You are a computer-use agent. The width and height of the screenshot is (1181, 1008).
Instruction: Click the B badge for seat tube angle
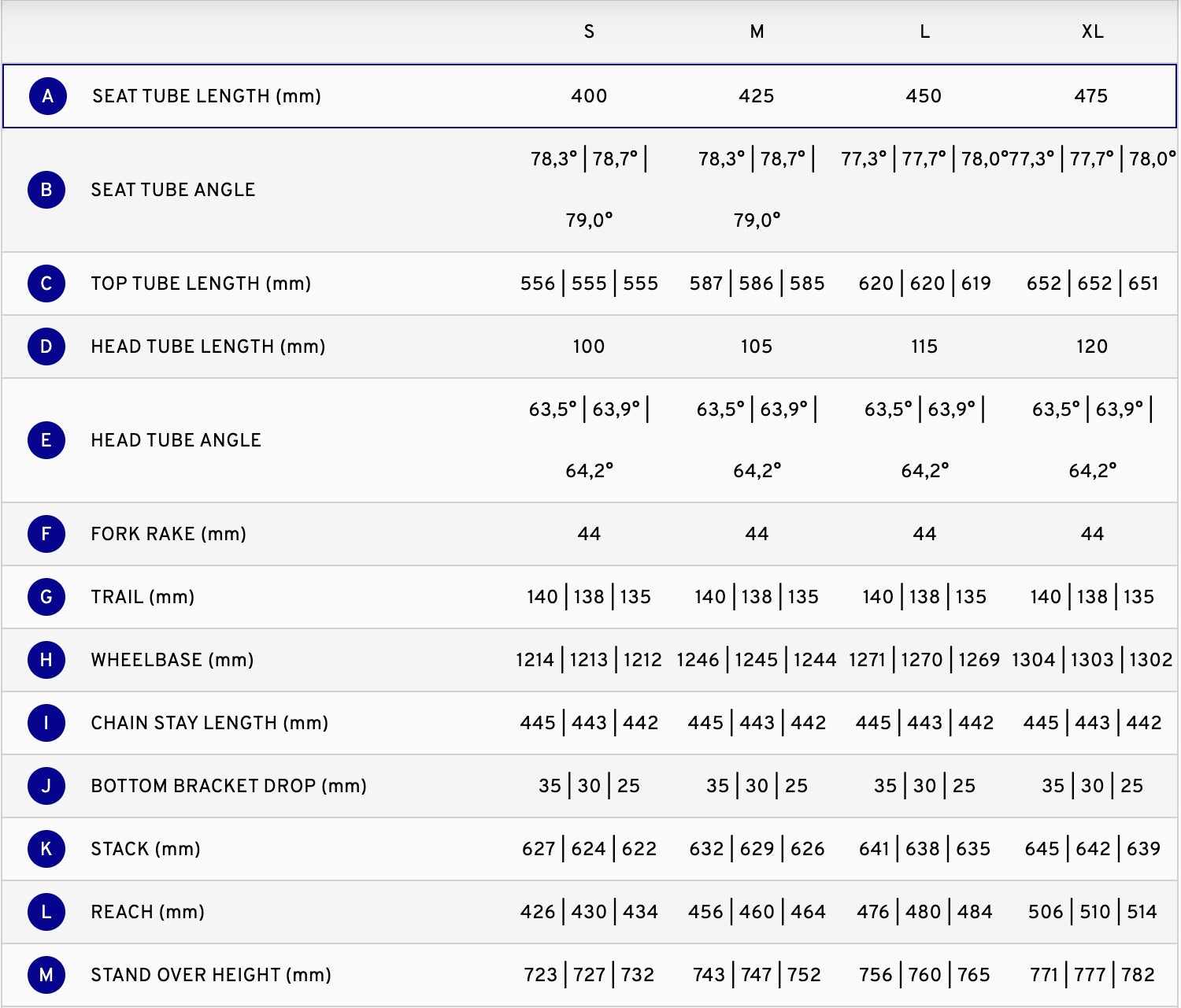pos(46,190)
